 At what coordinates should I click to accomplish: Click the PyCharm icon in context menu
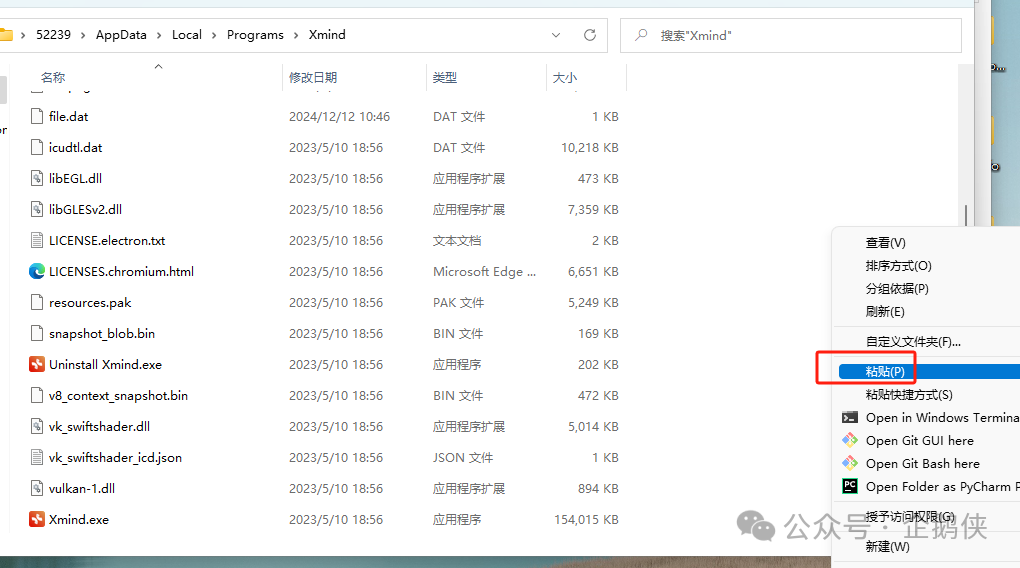(850, 487)
